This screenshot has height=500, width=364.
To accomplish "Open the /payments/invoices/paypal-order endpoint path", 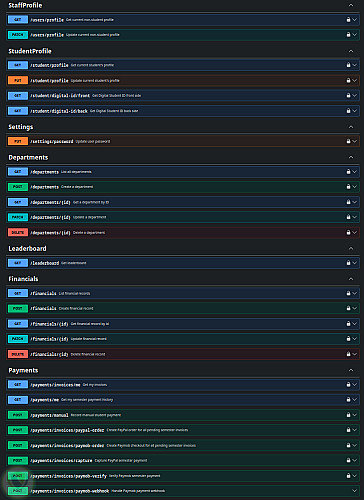I will [x=67, y=430].
